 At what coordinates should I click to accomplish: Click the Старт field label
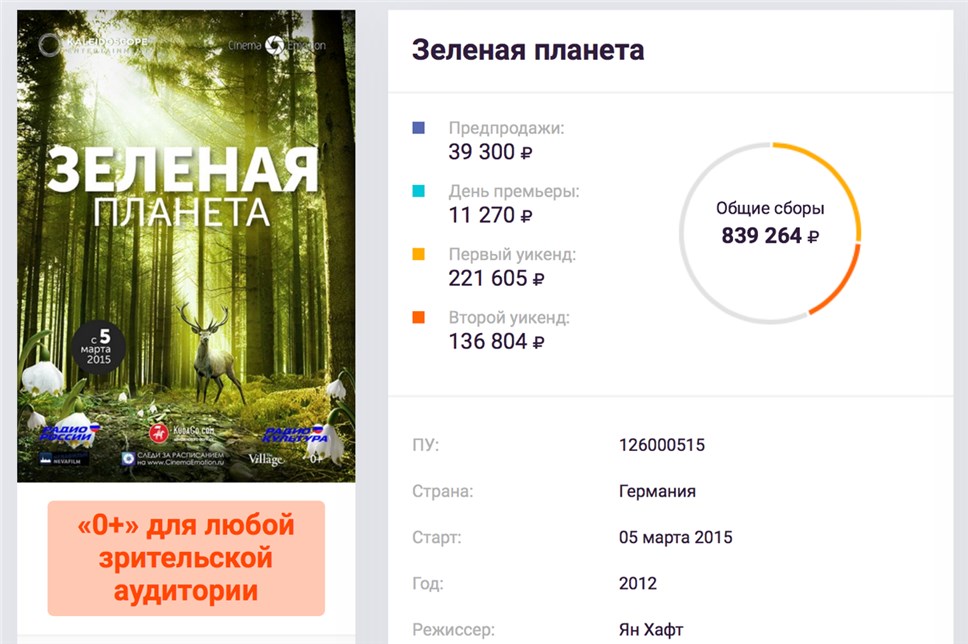point(436,537)
